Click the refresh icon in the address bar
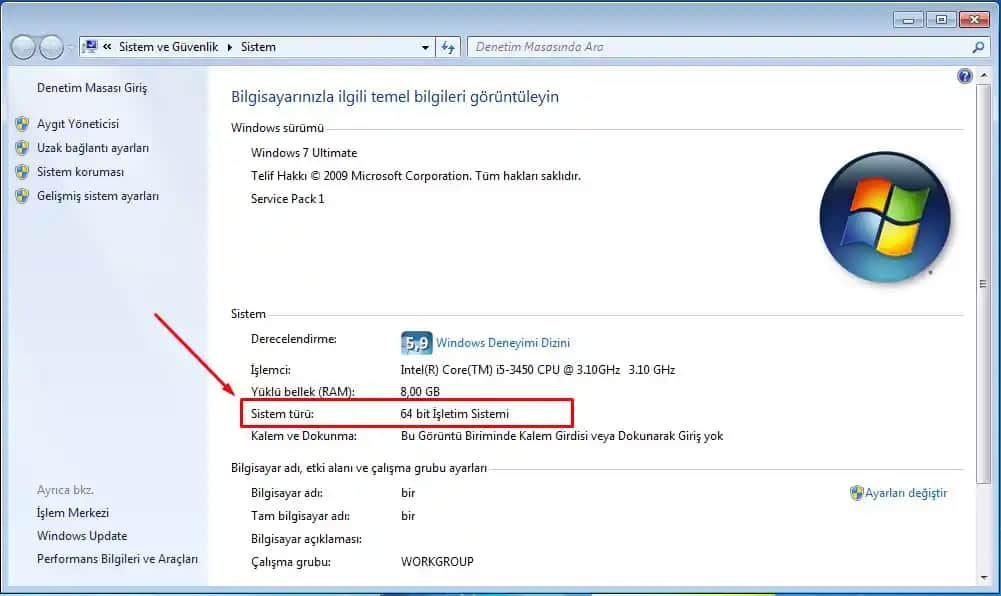 point(448,46)
